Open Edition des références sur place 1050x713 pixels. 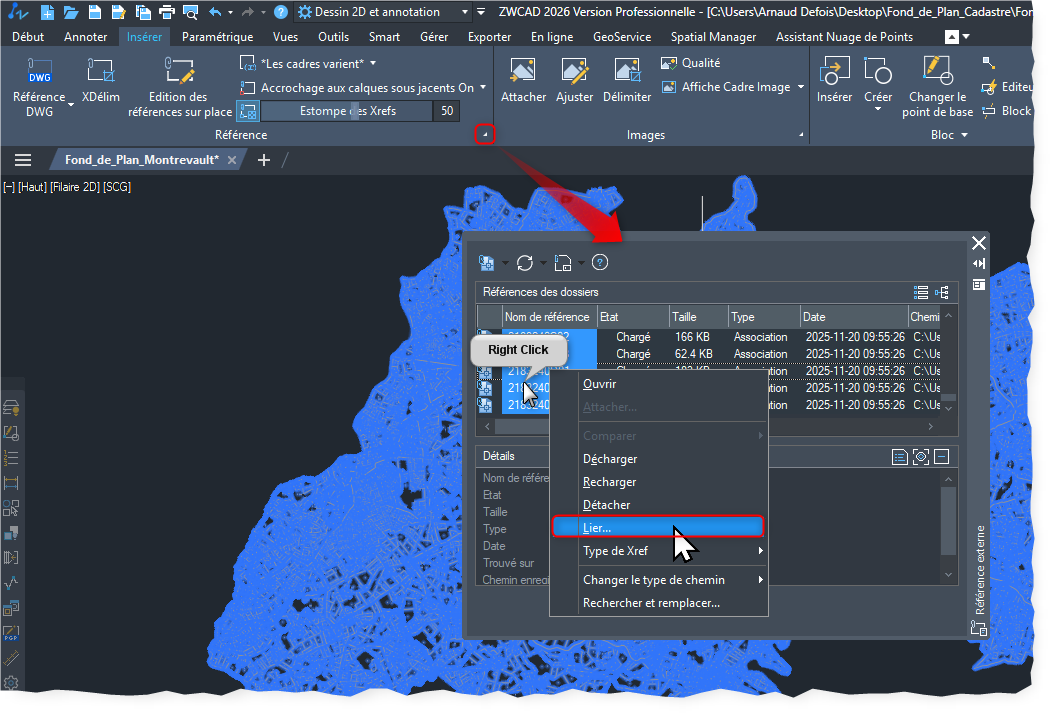click(179, 72)
